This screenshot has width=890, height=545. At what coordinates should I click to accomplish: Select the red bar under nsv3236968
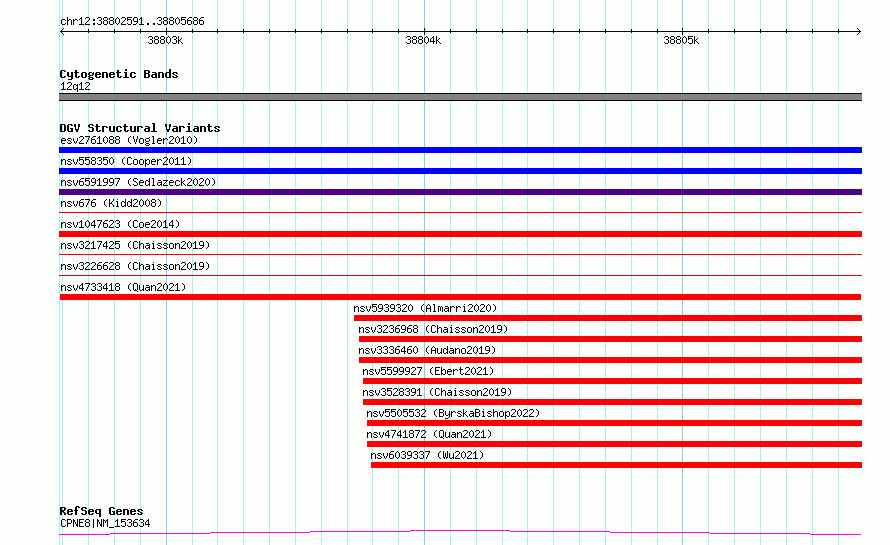(x=610, y=339)
